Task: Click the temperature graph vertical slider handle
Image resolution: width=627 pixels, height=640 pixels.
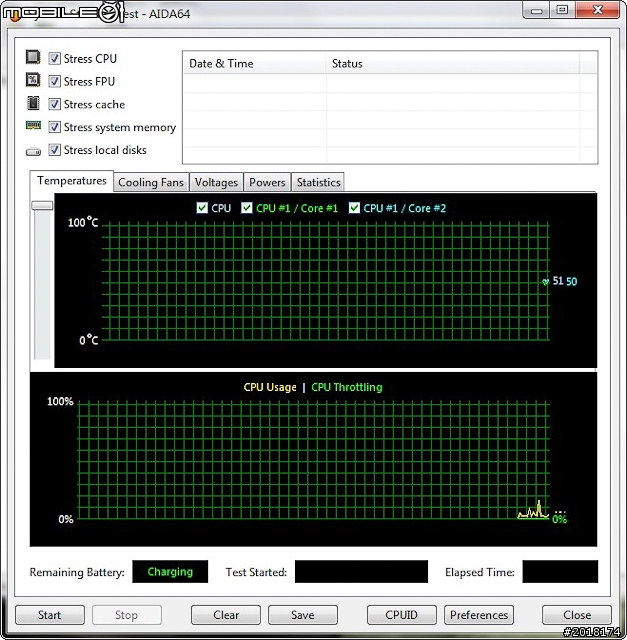Action: [42, 205]
